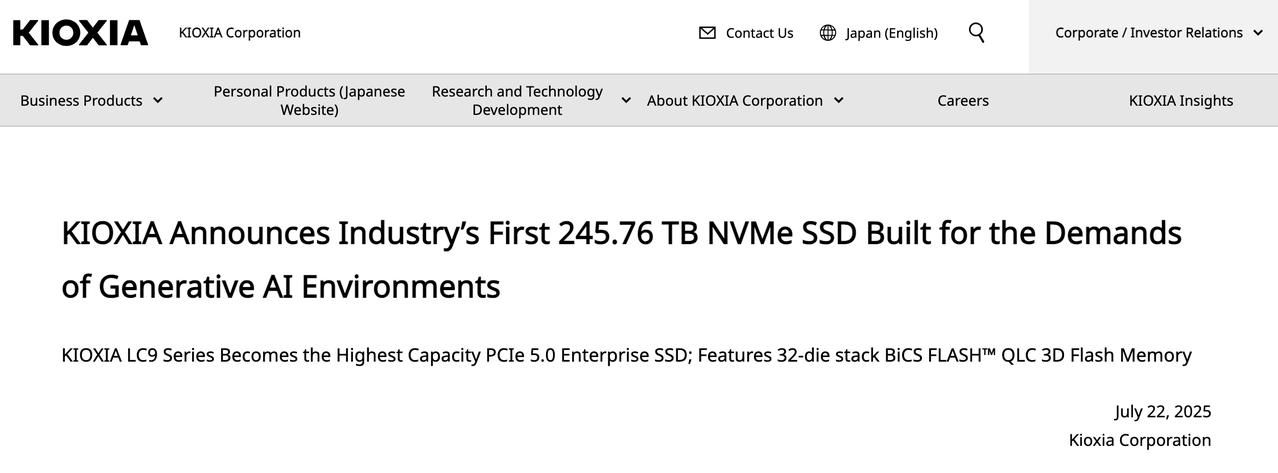Expand About KIOXIA Corporation chevron
1278x473 pixels.
(x=838, y=100)
